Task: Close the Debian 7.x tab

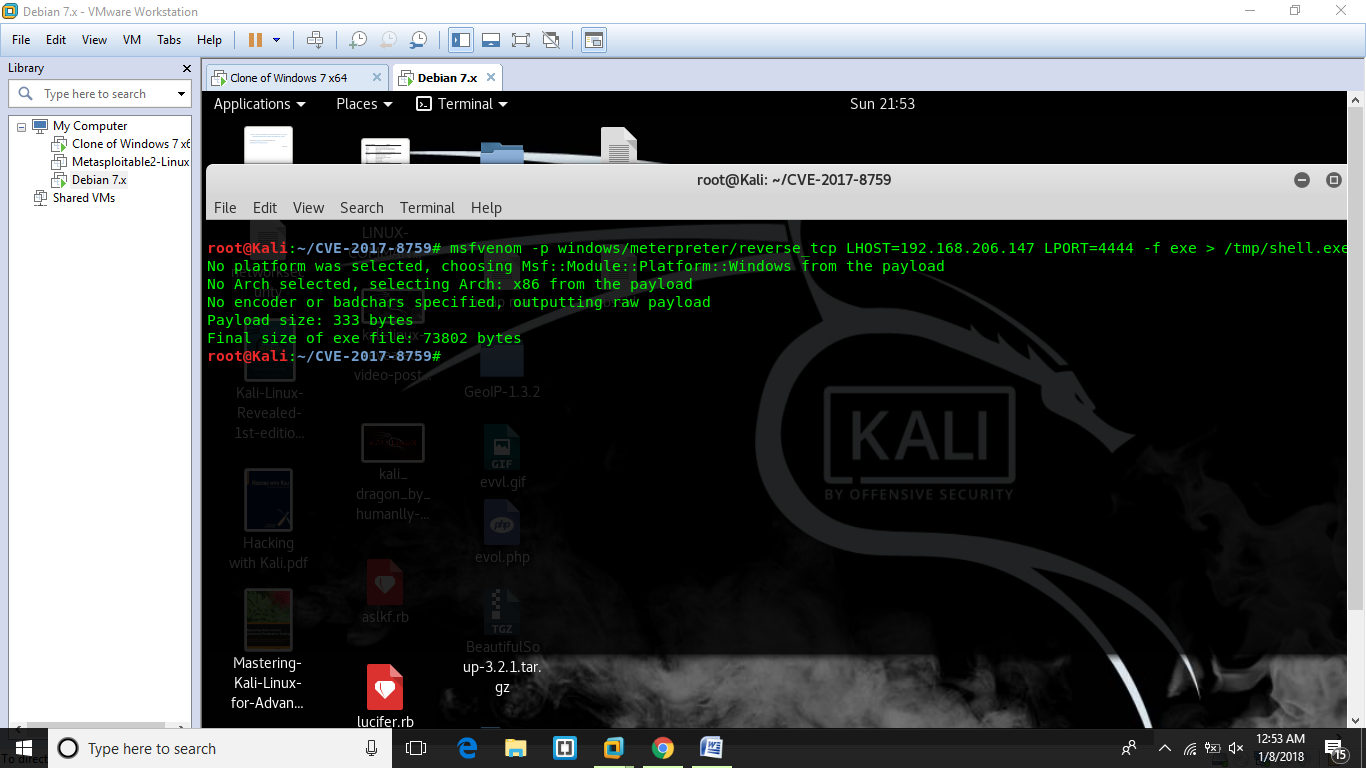Action: [490, 77]
